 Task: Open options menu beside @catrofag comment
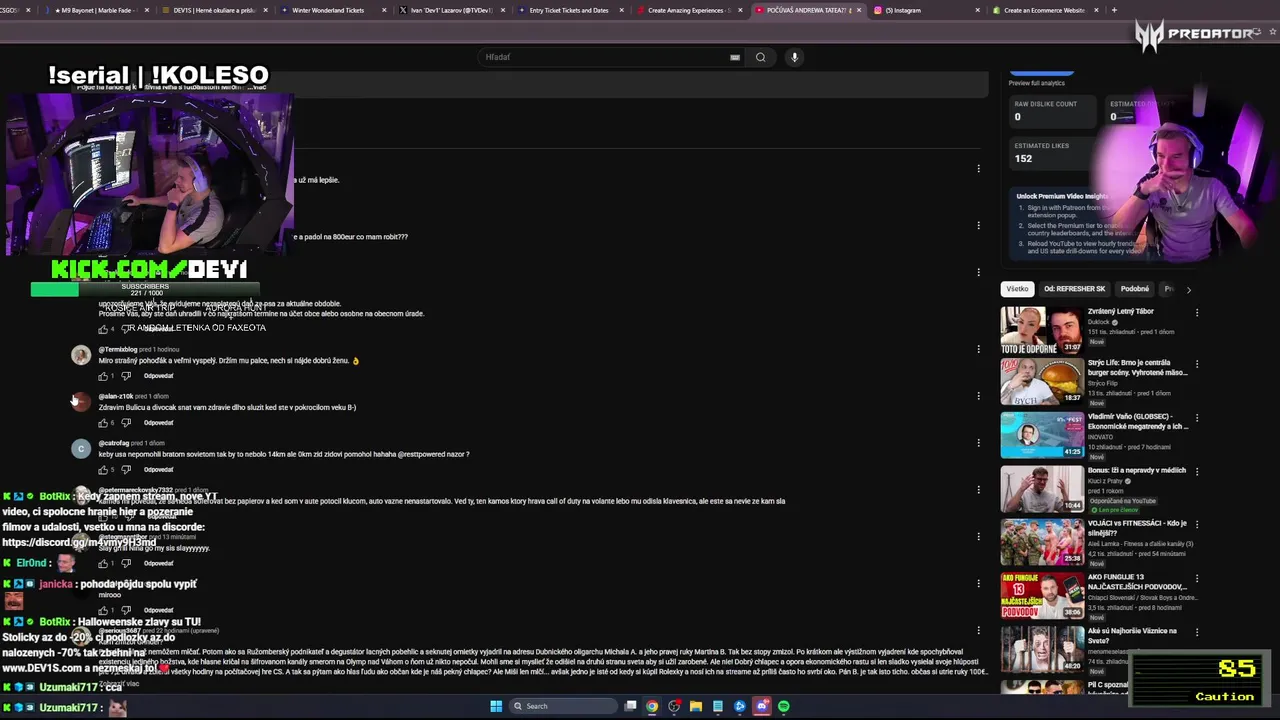coord(978,443)
